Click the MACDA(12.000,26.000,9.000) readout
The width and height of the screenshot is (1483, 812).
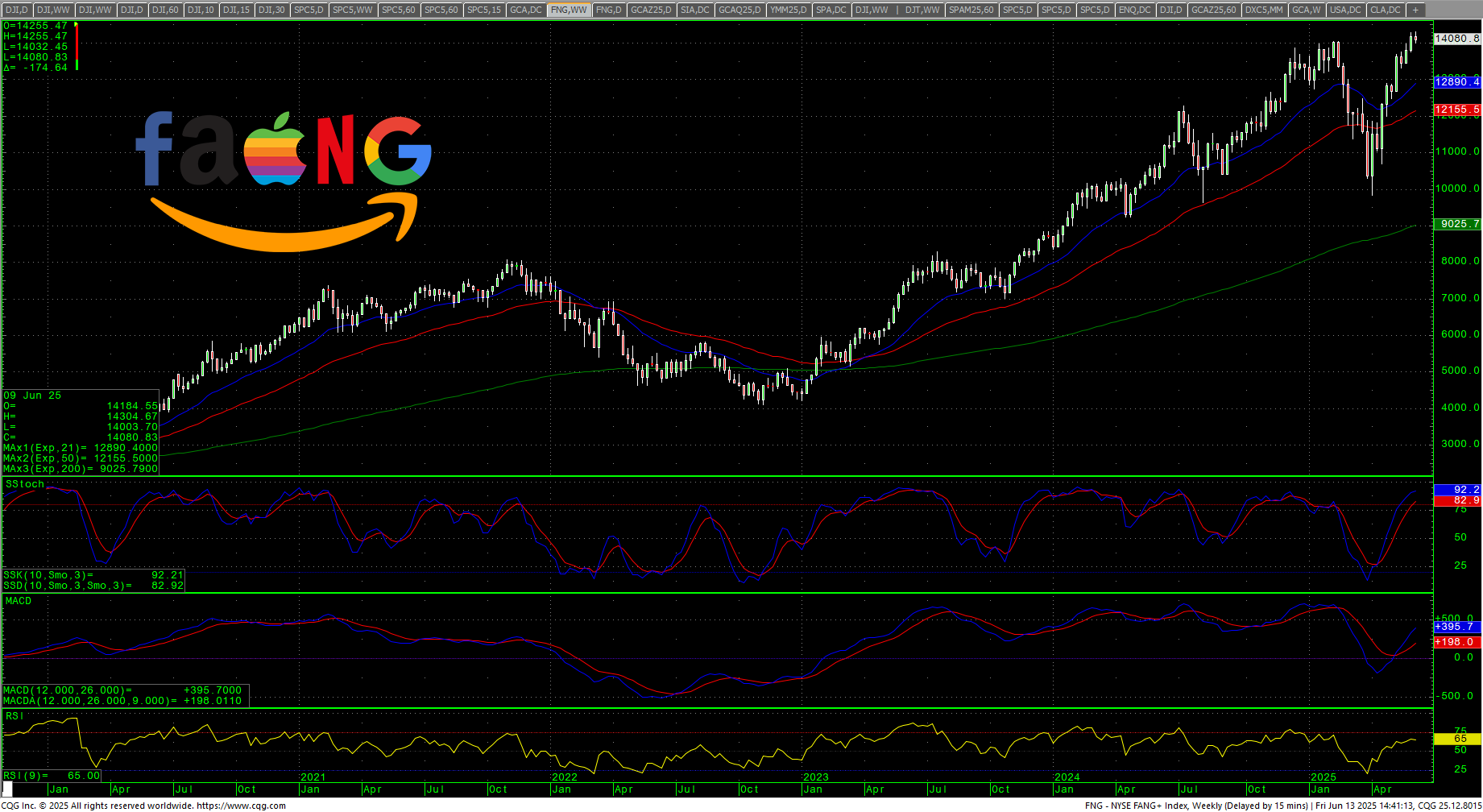pyautogui.click(x=122, y=701)
